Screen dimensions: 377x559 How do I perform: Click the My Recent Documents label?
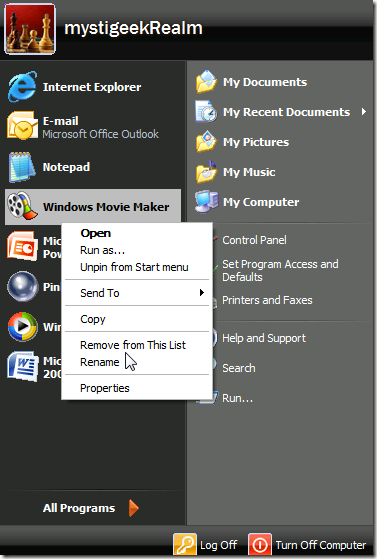coord(286,112)
